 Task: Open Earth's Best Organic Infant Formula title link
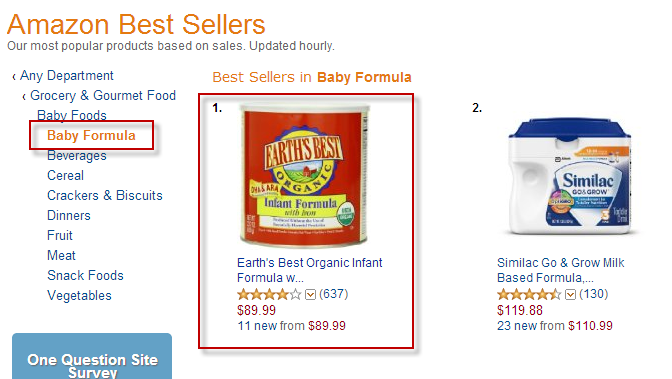[x=309, y=270]
